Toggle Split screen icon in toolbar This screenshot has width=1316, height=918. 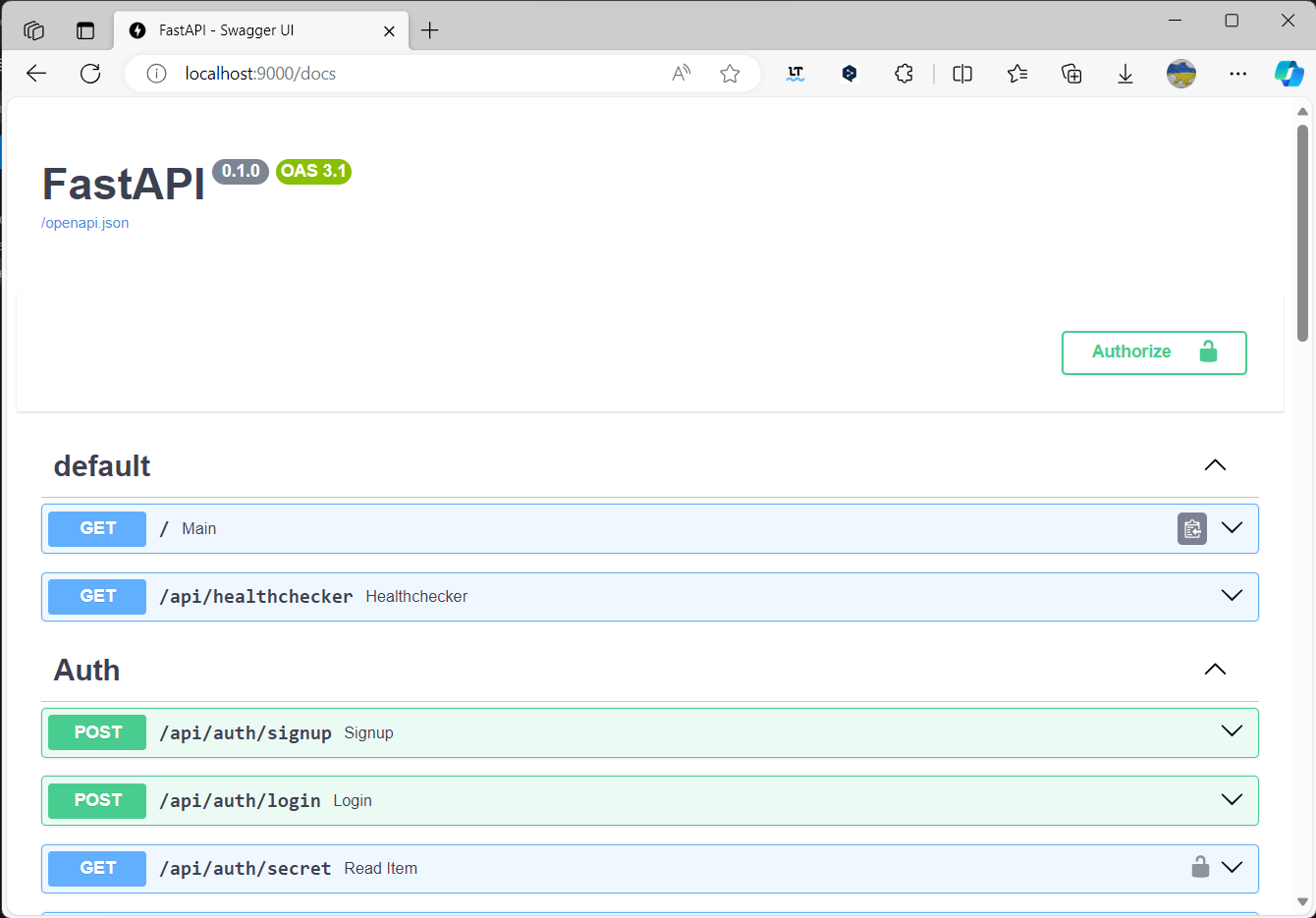tap(962, 74)
